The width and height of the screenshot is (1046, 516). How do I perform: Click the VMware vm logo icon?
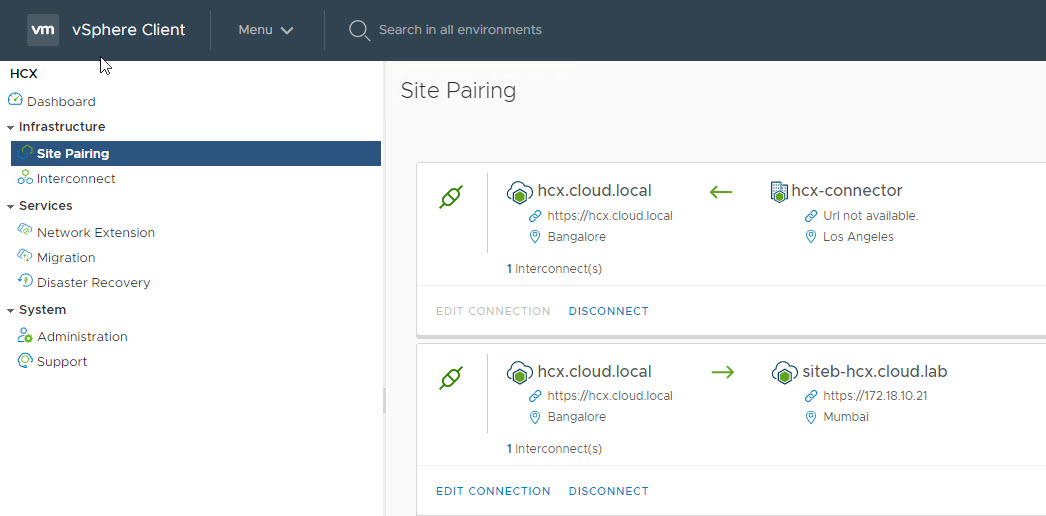pyautogui.click(x=43, y=30)
